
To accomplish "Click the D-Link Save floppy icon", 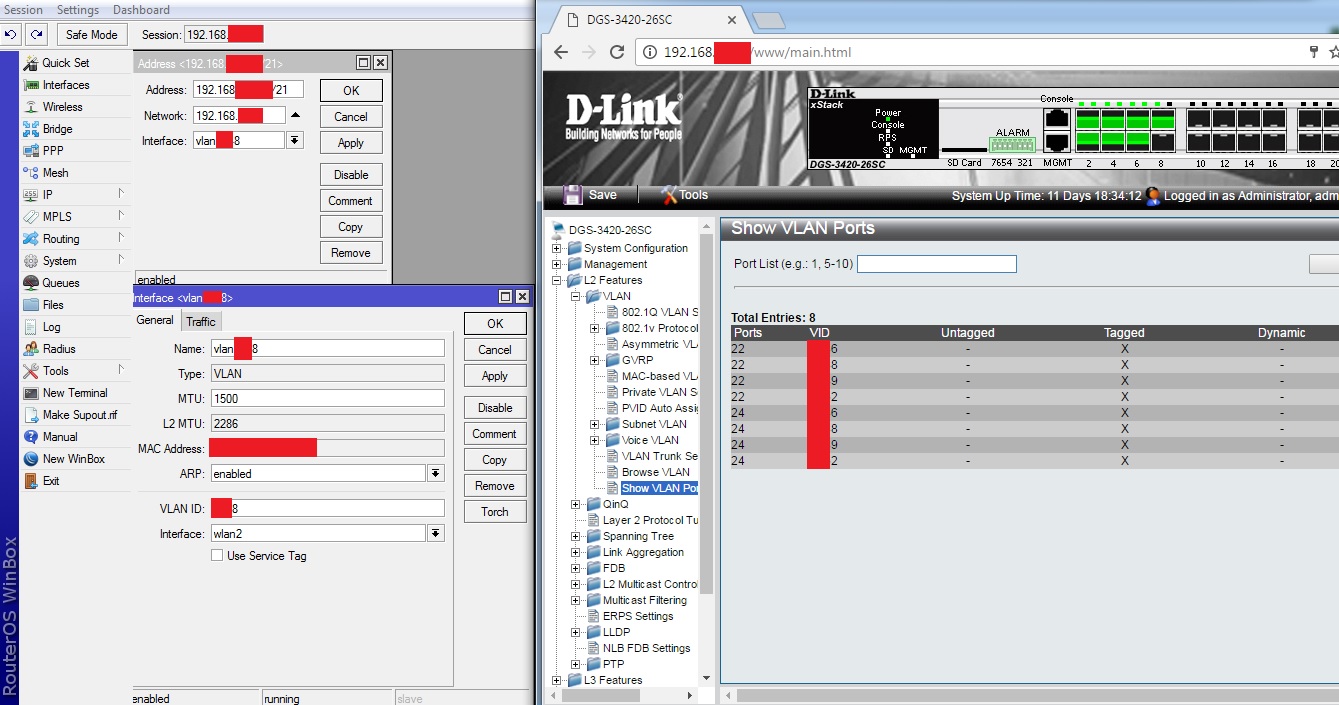I will 573,195.
